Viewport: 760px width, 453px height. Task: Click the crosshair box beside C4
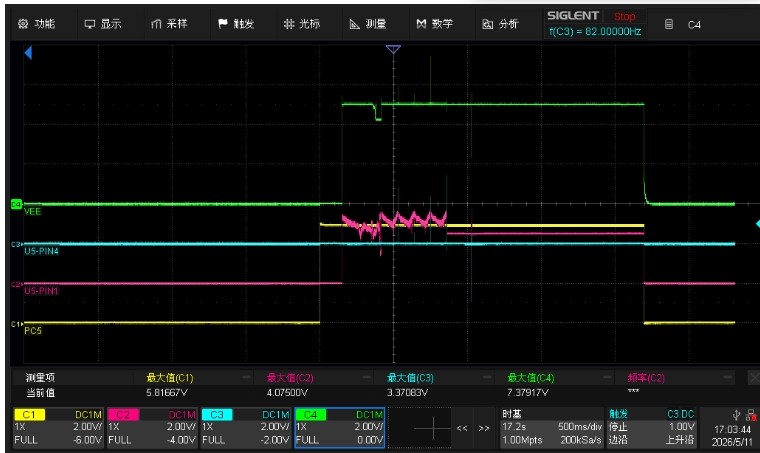[421, 427]
